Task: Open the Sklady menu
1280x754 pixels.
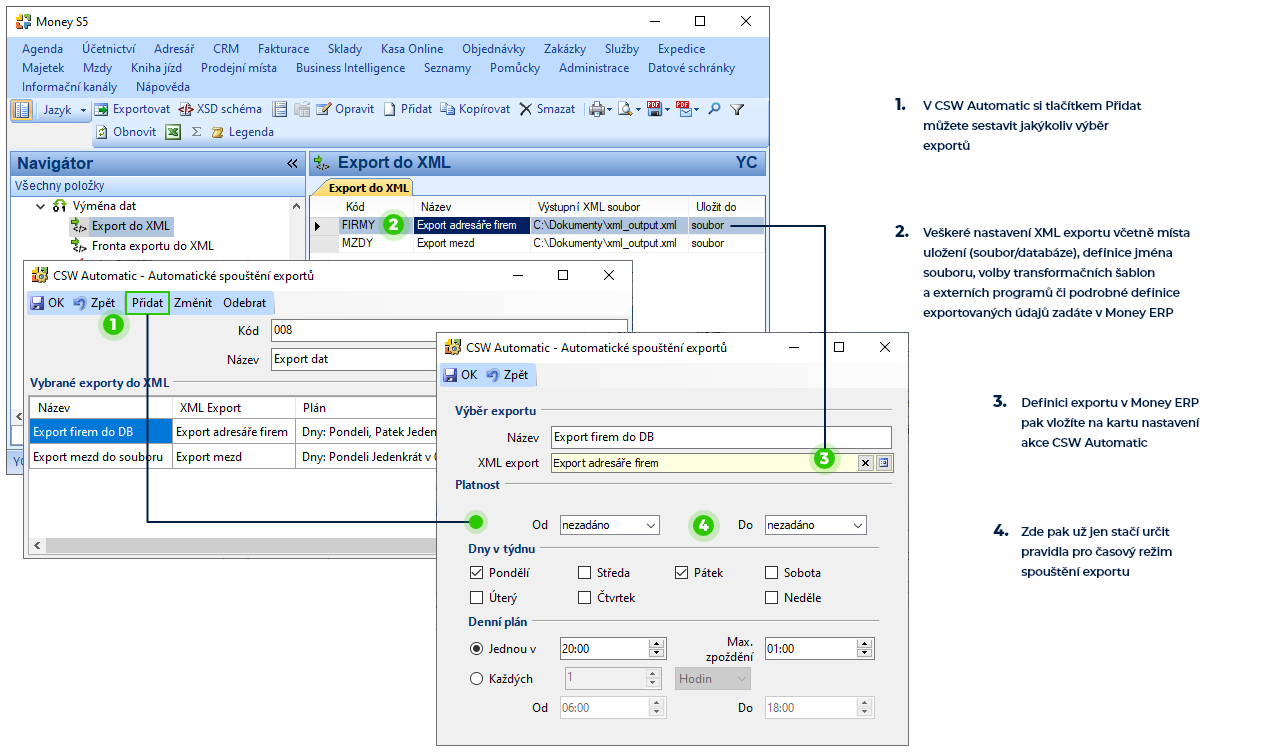Action: click(x=345, y=49)
